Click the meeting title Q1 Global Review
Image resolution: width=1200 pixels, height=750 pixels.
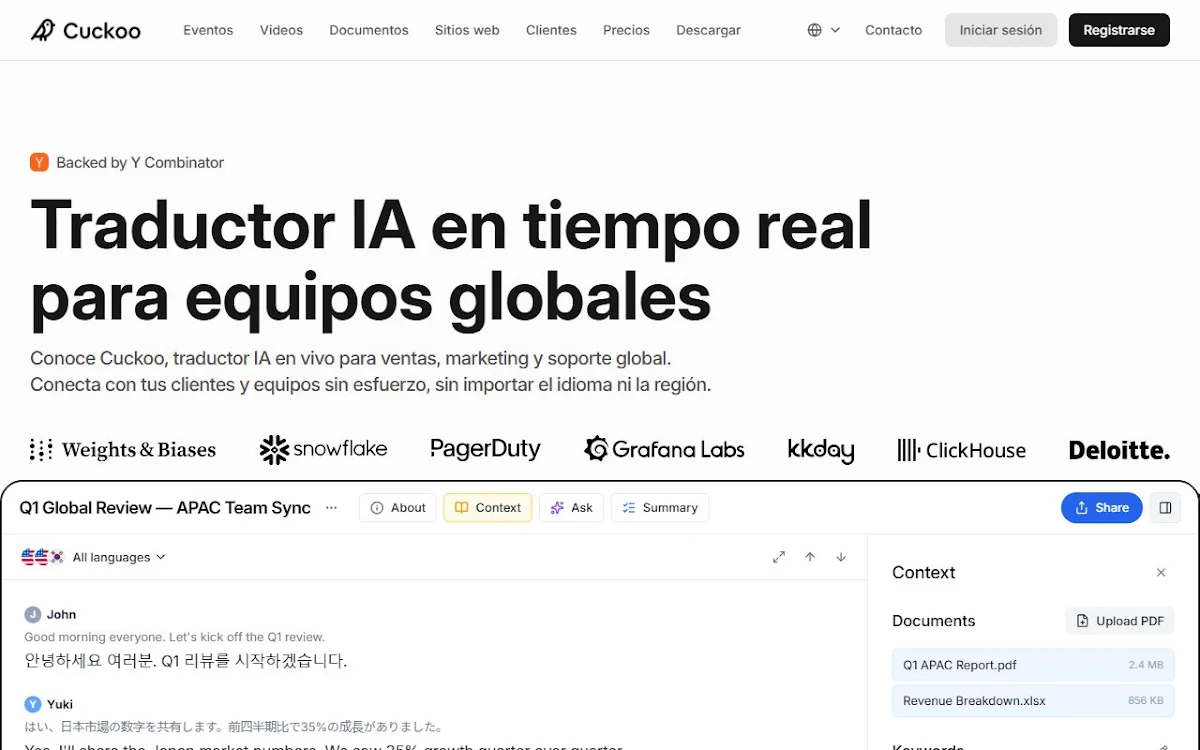click(165, 508)
